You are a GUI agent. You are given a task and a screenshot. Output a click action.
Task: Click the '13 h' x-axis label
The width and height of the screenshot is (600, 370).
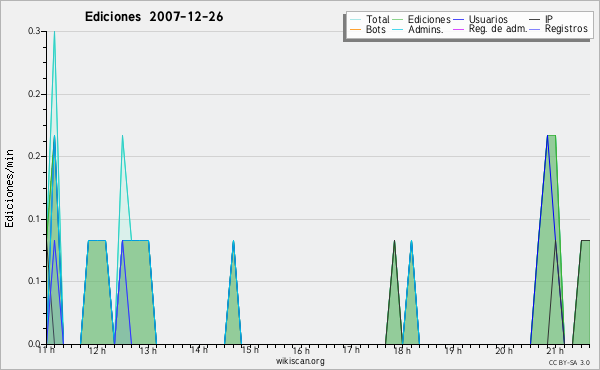(148, 350)
